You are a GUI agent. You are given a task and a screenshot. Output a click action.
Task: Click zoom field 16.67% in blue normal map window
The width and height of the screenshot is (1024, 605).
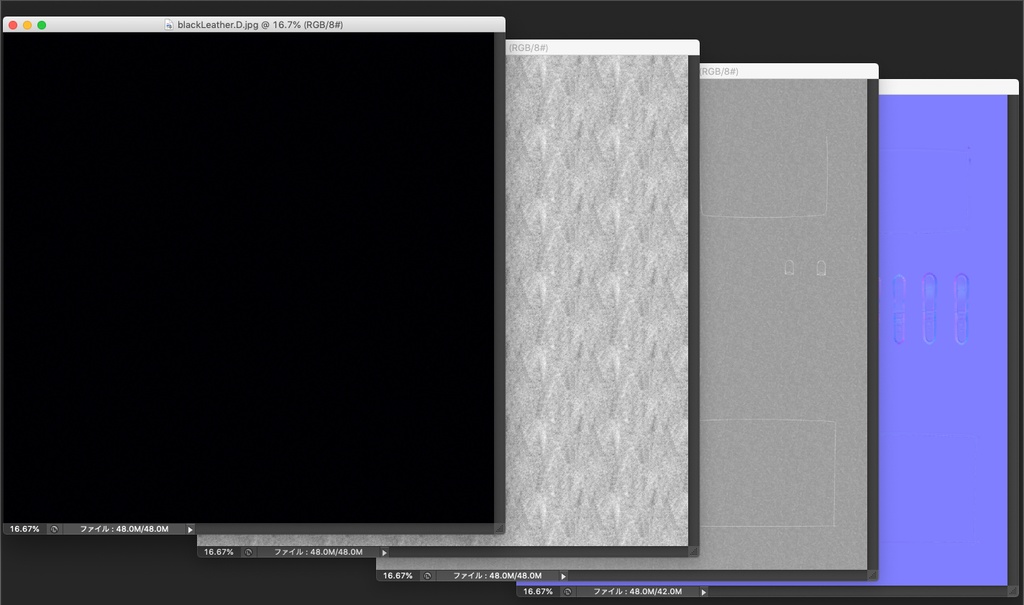pyautogui.click(x=538, y=591)
